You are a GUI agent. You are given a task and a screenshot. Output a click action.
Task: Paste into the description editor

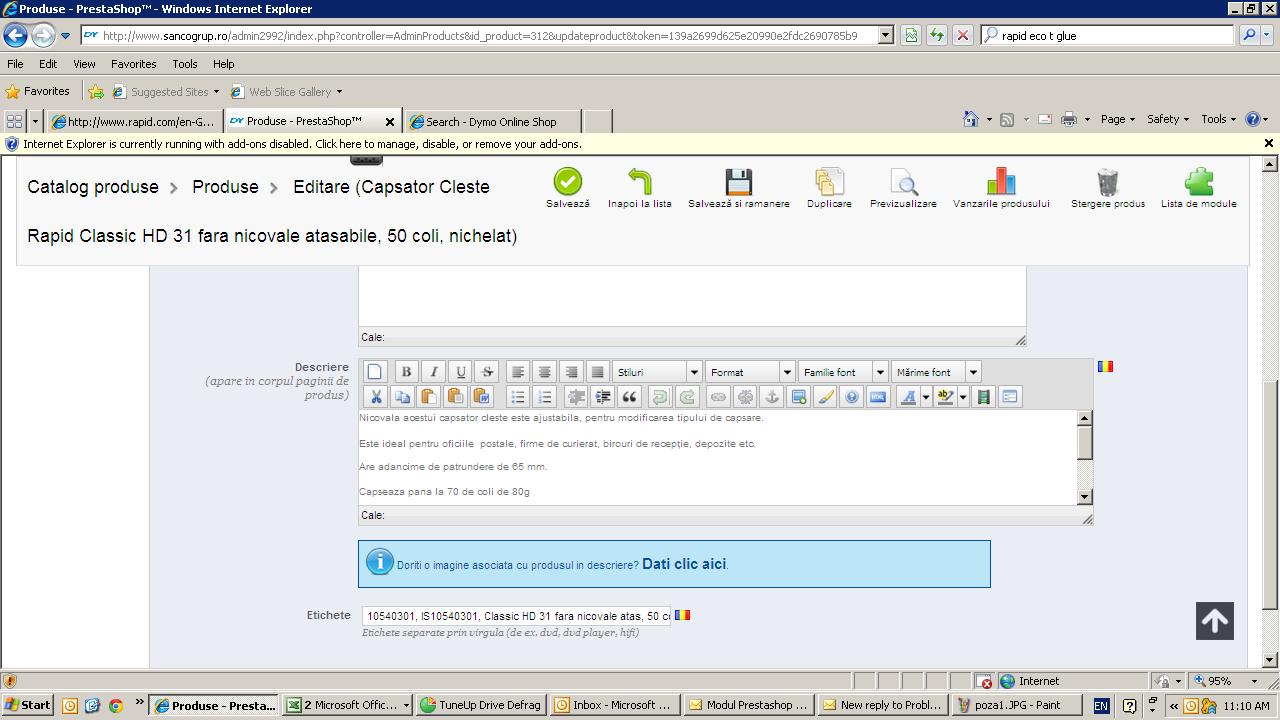point(428,397)
